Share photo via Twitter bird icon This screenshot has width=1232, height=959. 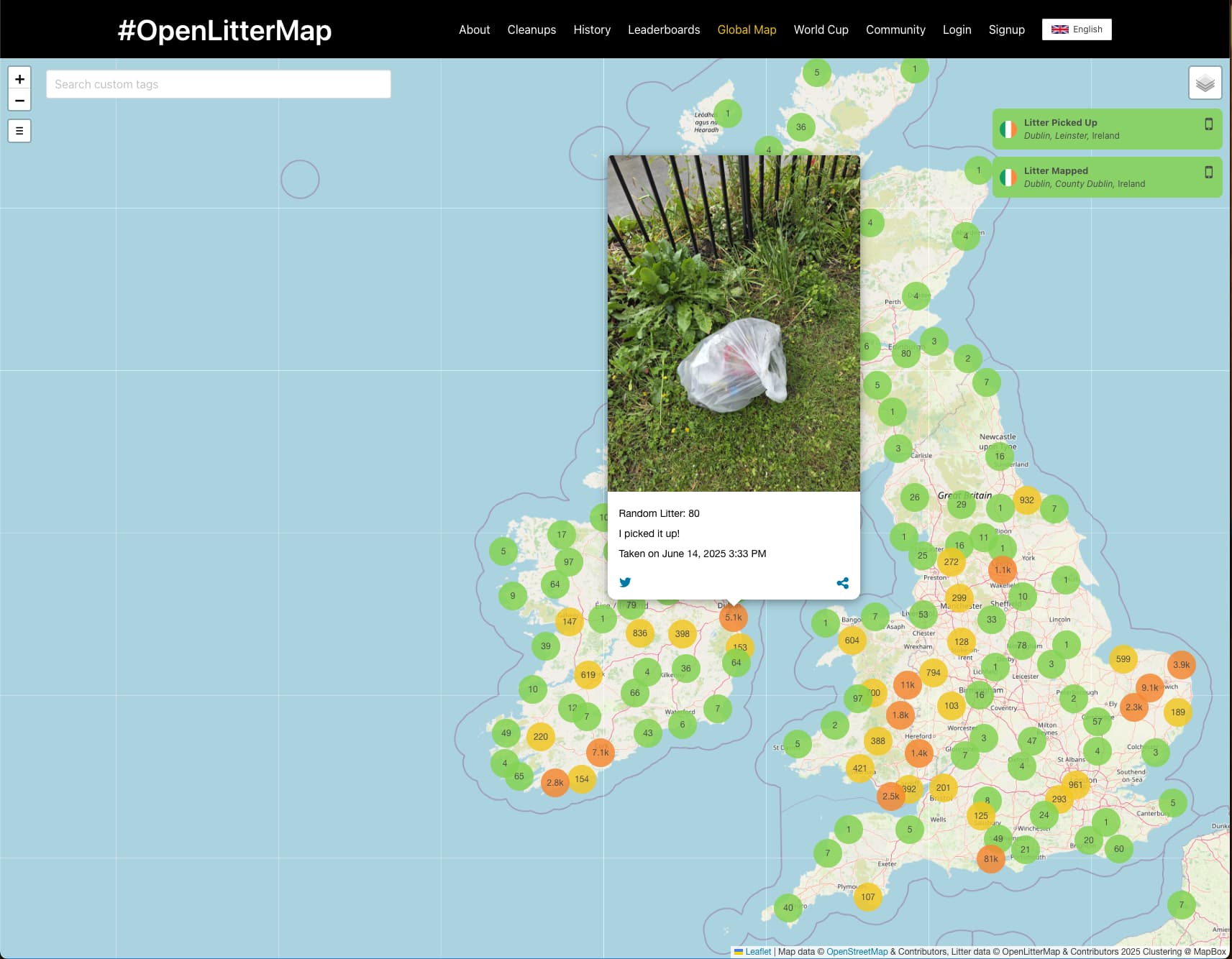(625, 582)
